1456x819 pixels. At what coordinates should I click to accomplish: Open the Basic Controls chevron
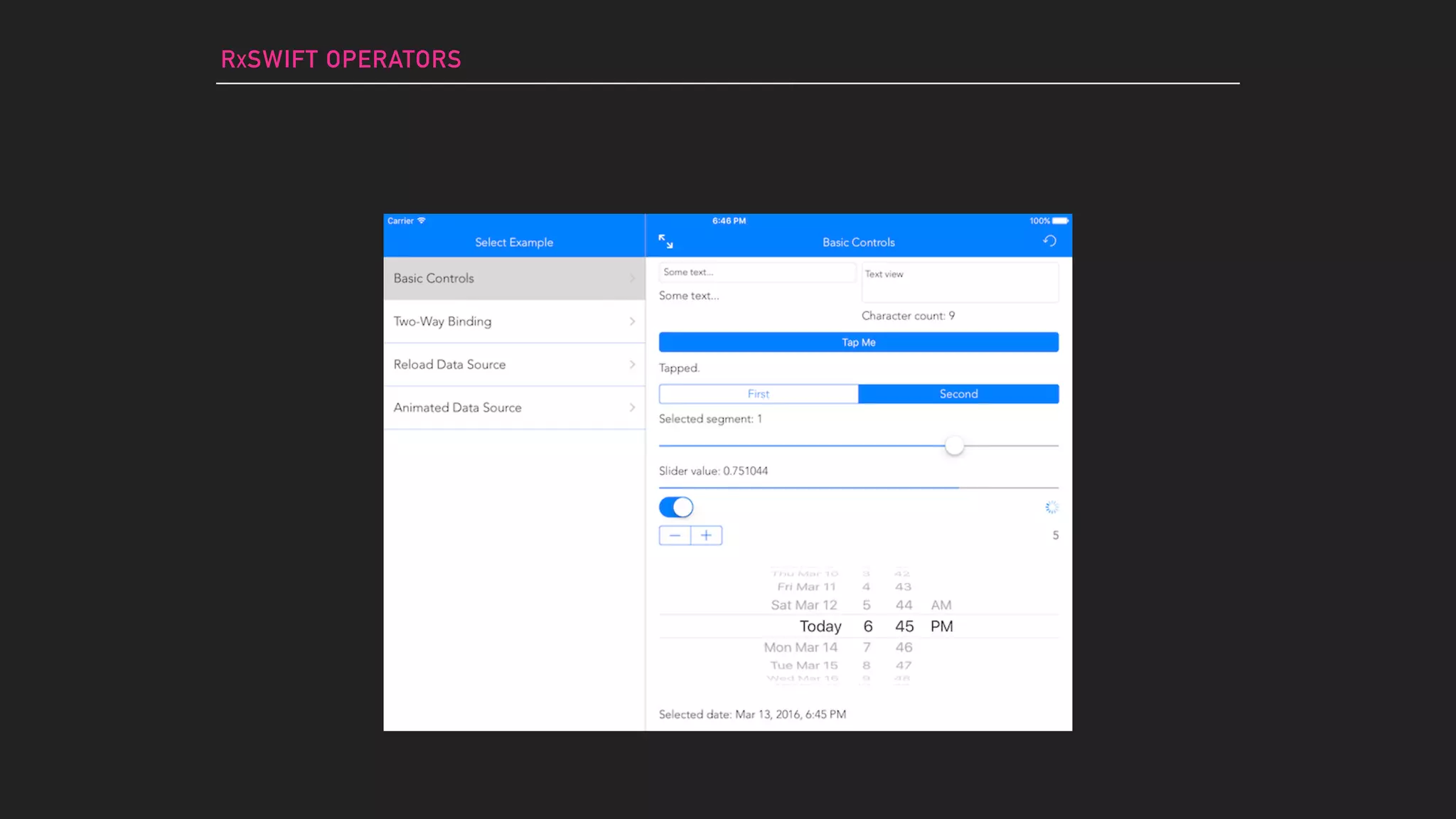(632, 279)
